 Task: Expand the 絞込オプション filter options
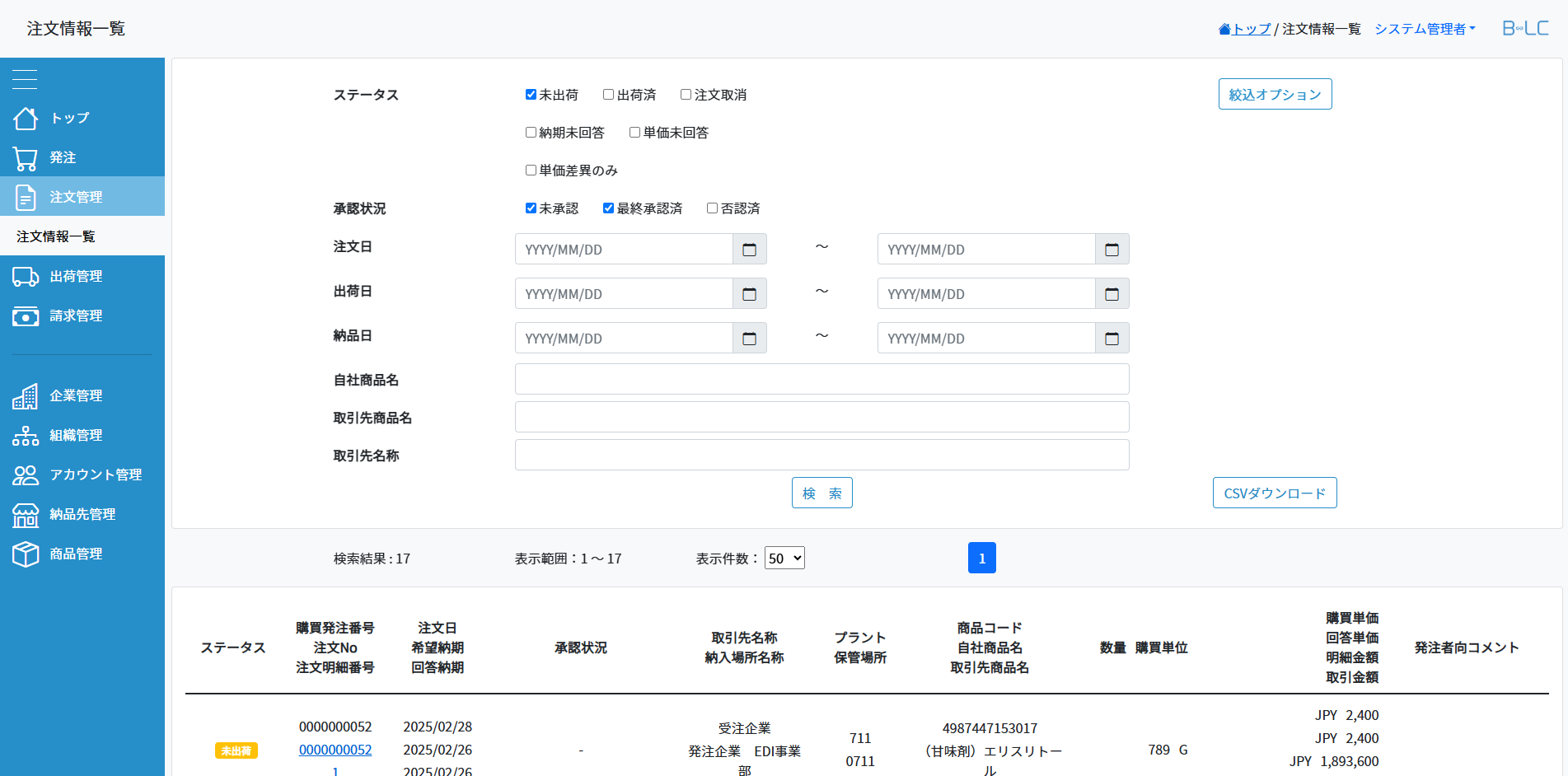pos(1275,95)
